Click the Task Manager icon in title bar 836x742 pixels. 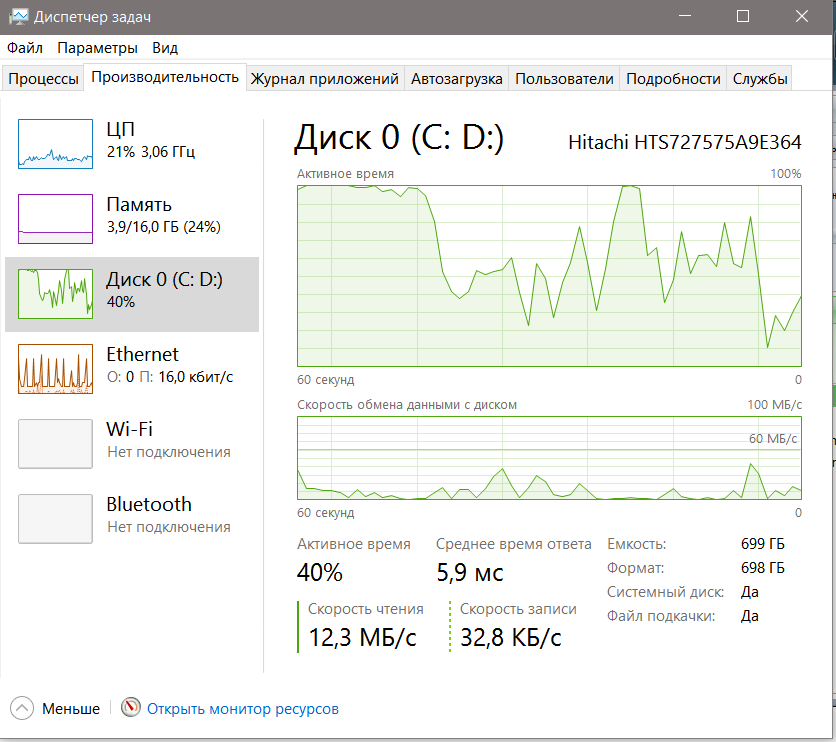18,16
